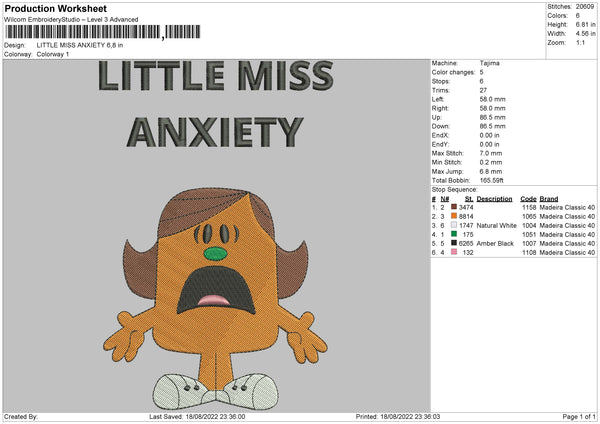Click 'Wilcom EmbroideryStudio – Level 3 Advanced' text
This screenshot has height=424, width=600.
coord(71,20)
